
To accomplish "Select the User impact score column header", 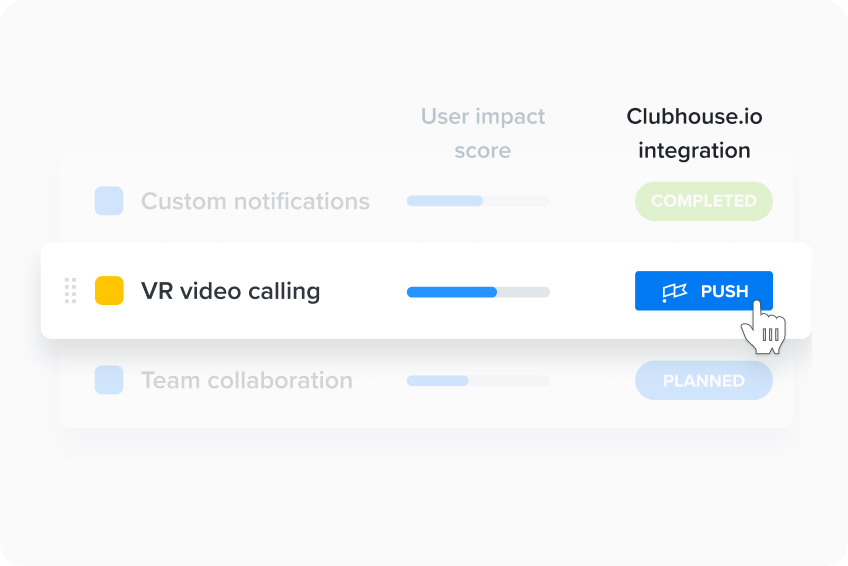I will tap(483, 133).
